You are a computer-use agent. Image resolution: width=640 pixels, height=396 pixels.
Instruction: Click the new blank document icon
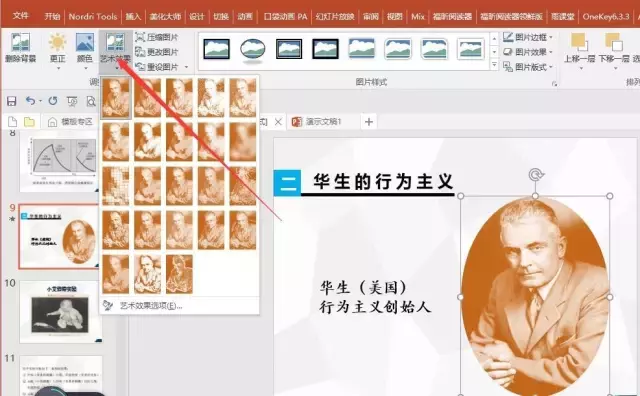point(12,122)
